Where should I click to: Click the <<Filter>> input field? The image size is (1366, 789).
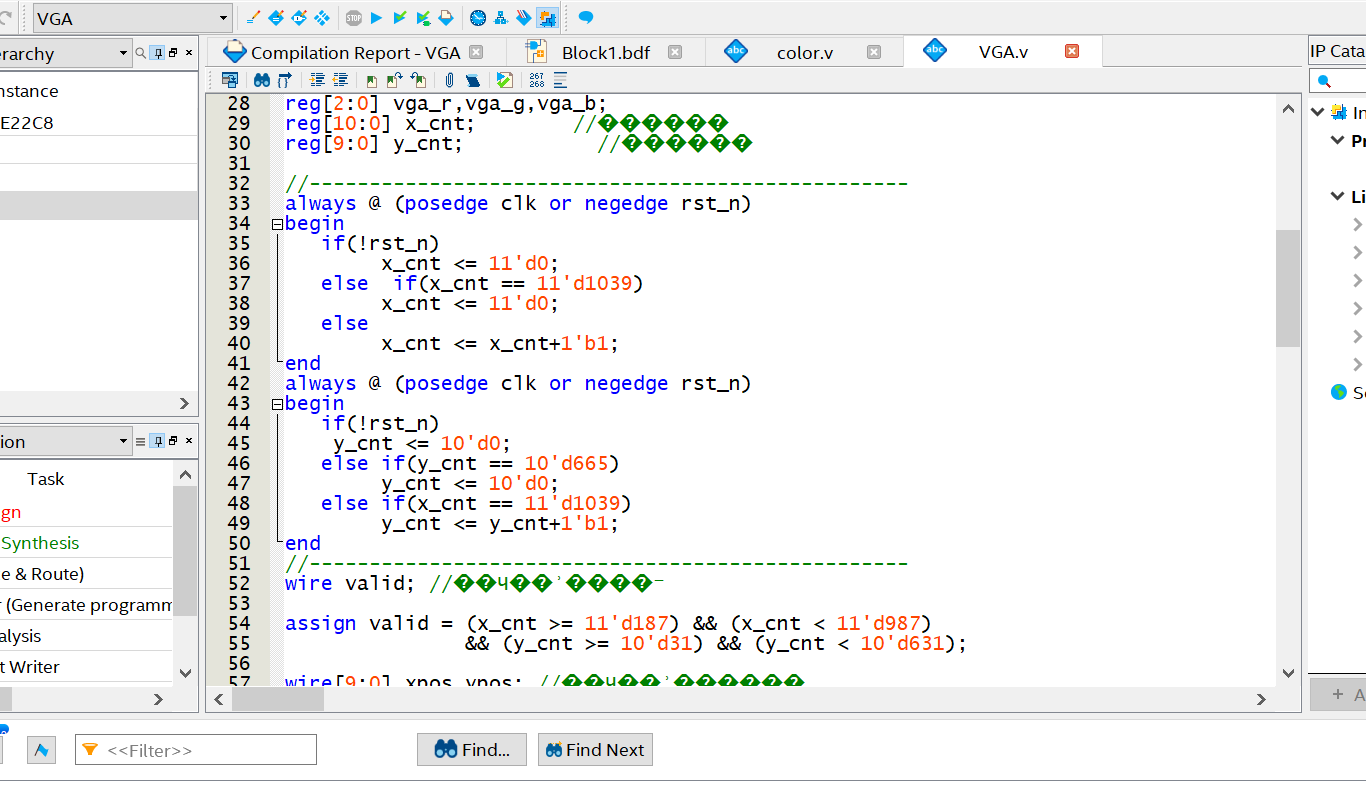coord(196,750)
